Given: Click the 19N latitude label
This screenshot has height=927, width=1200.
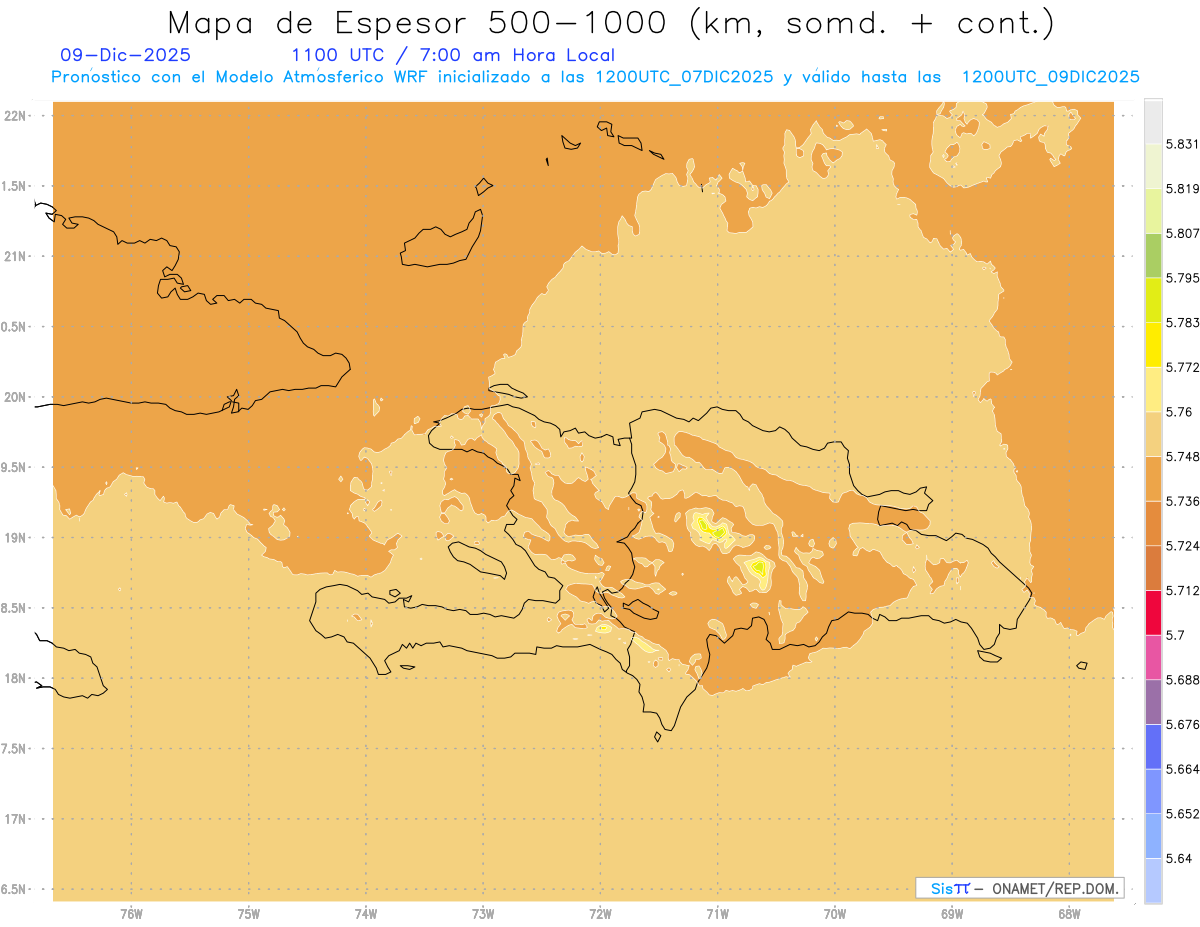Looking at the screenshot, I should [17, 537].
